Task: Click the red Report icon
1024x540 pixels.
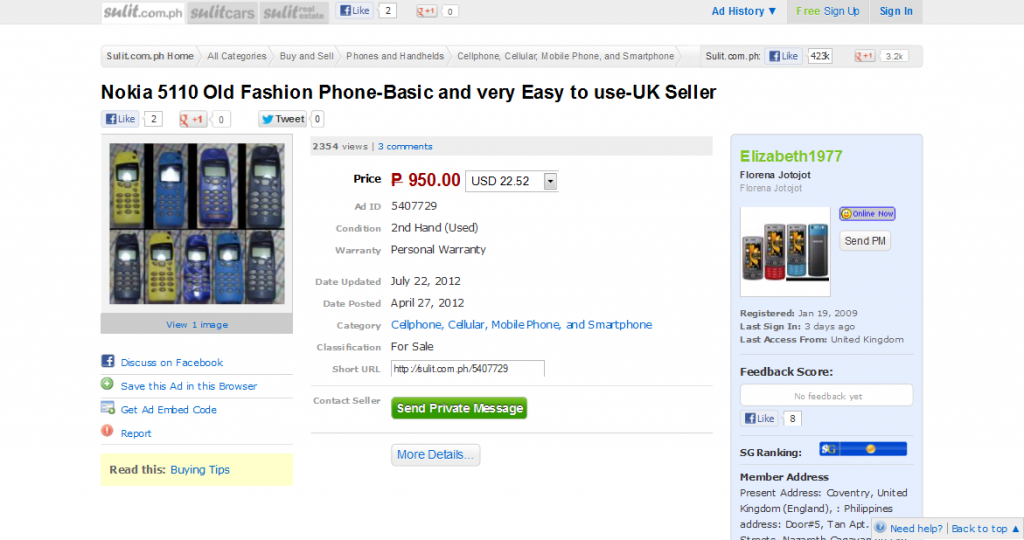Action: click(x=107, y=431)
